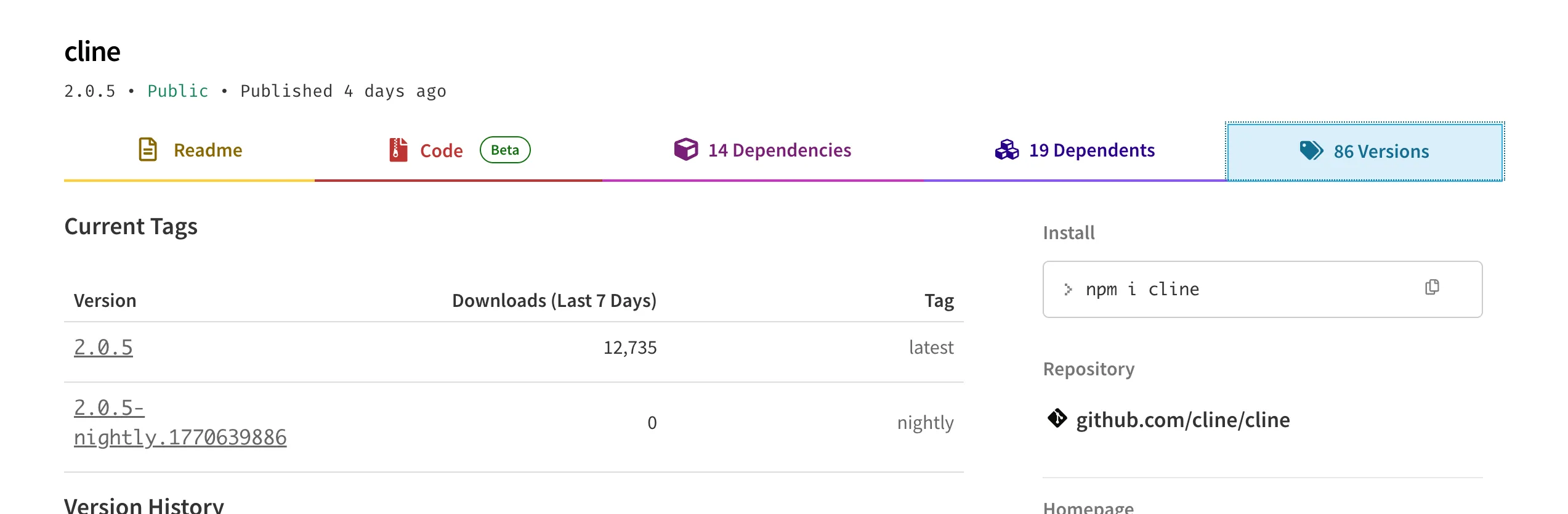Sort by the Downloads (Last 7 Days) column header
The image size is (1568, 514).
tap(554, 300)
